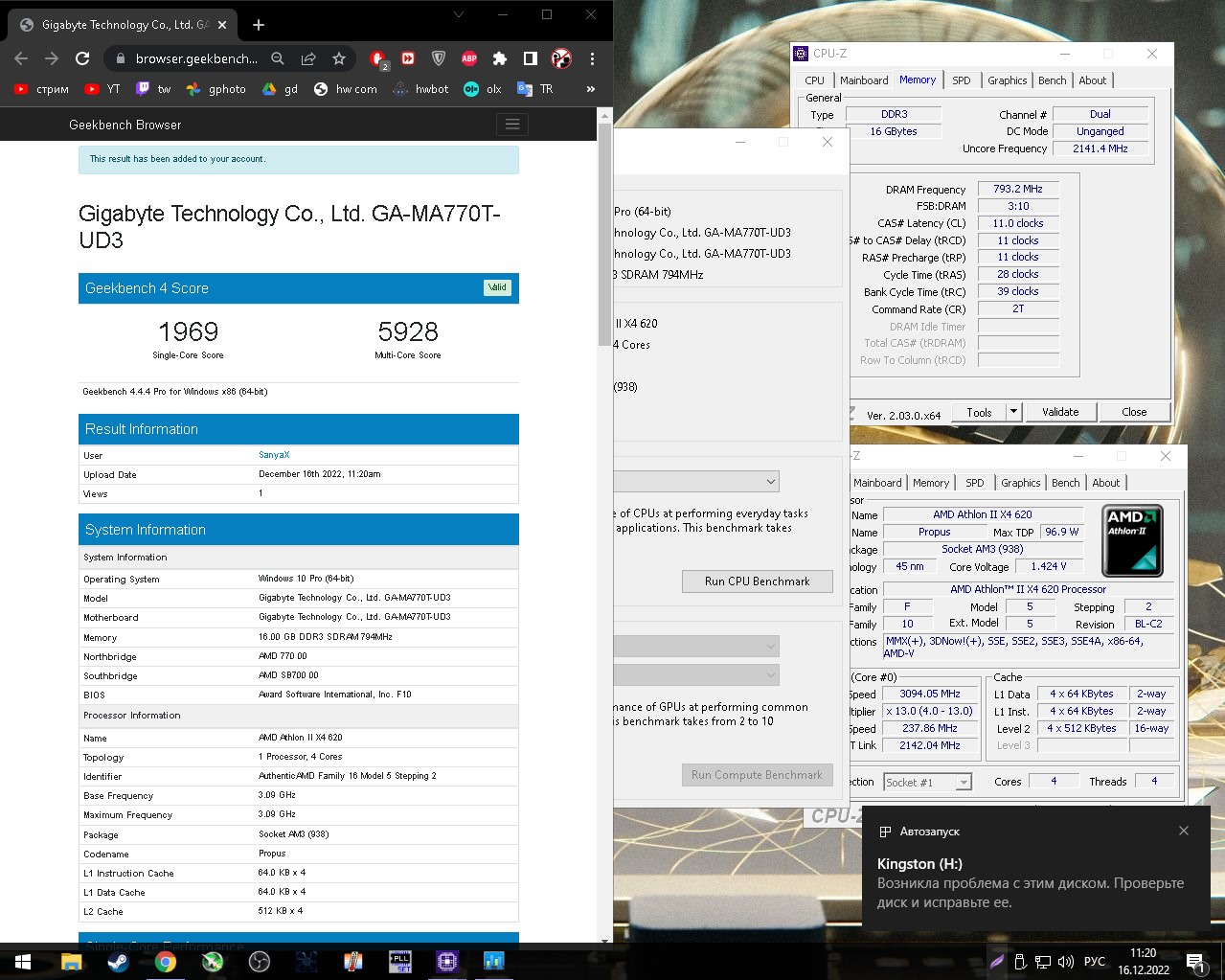Screen dimensions: 1225x980
Task: Open the 'gphoto' Google Photos bookmark
Action: 216,89
